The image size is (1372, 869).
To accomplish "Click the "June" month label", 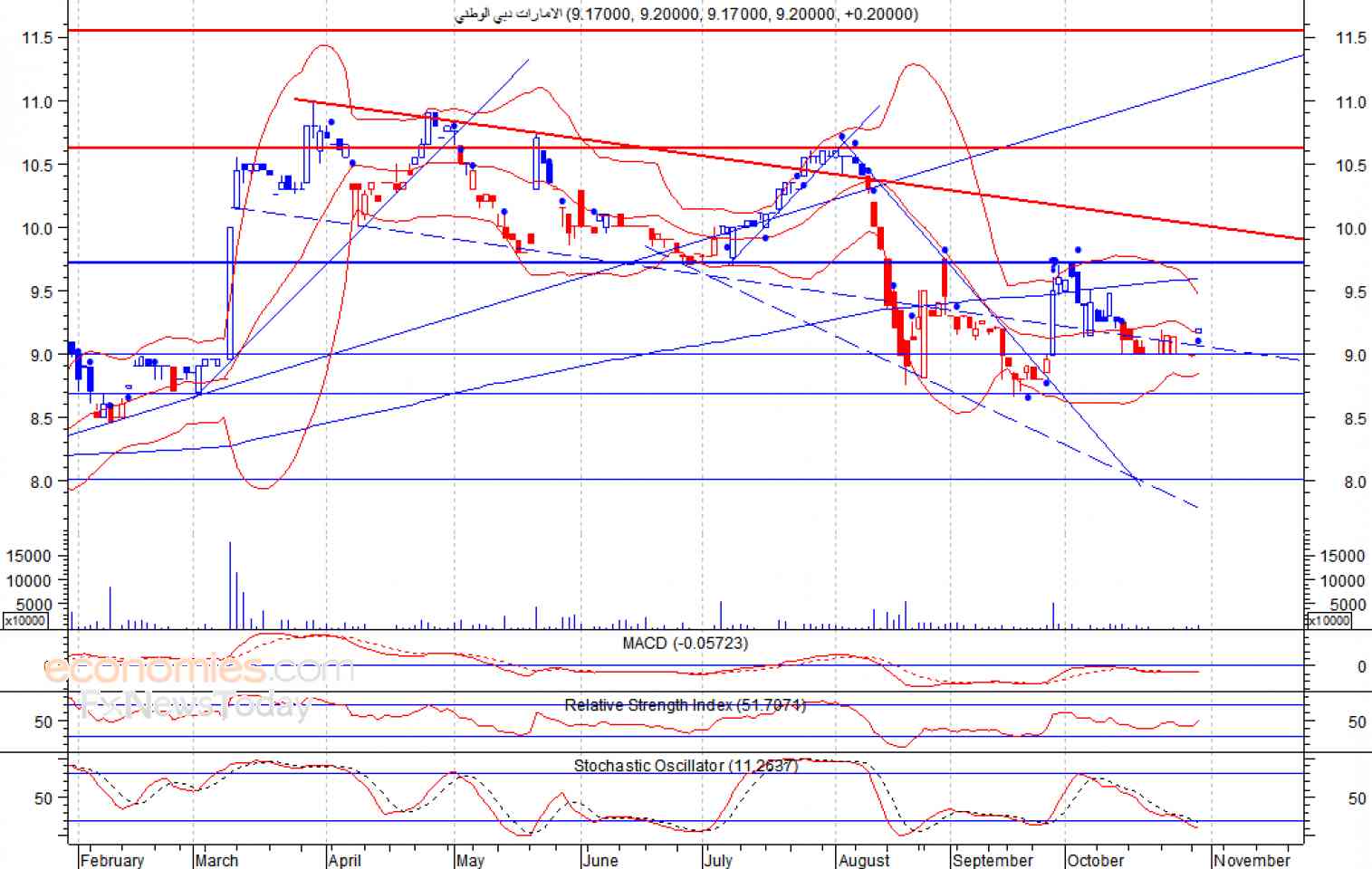I will [x=600, y=860].
